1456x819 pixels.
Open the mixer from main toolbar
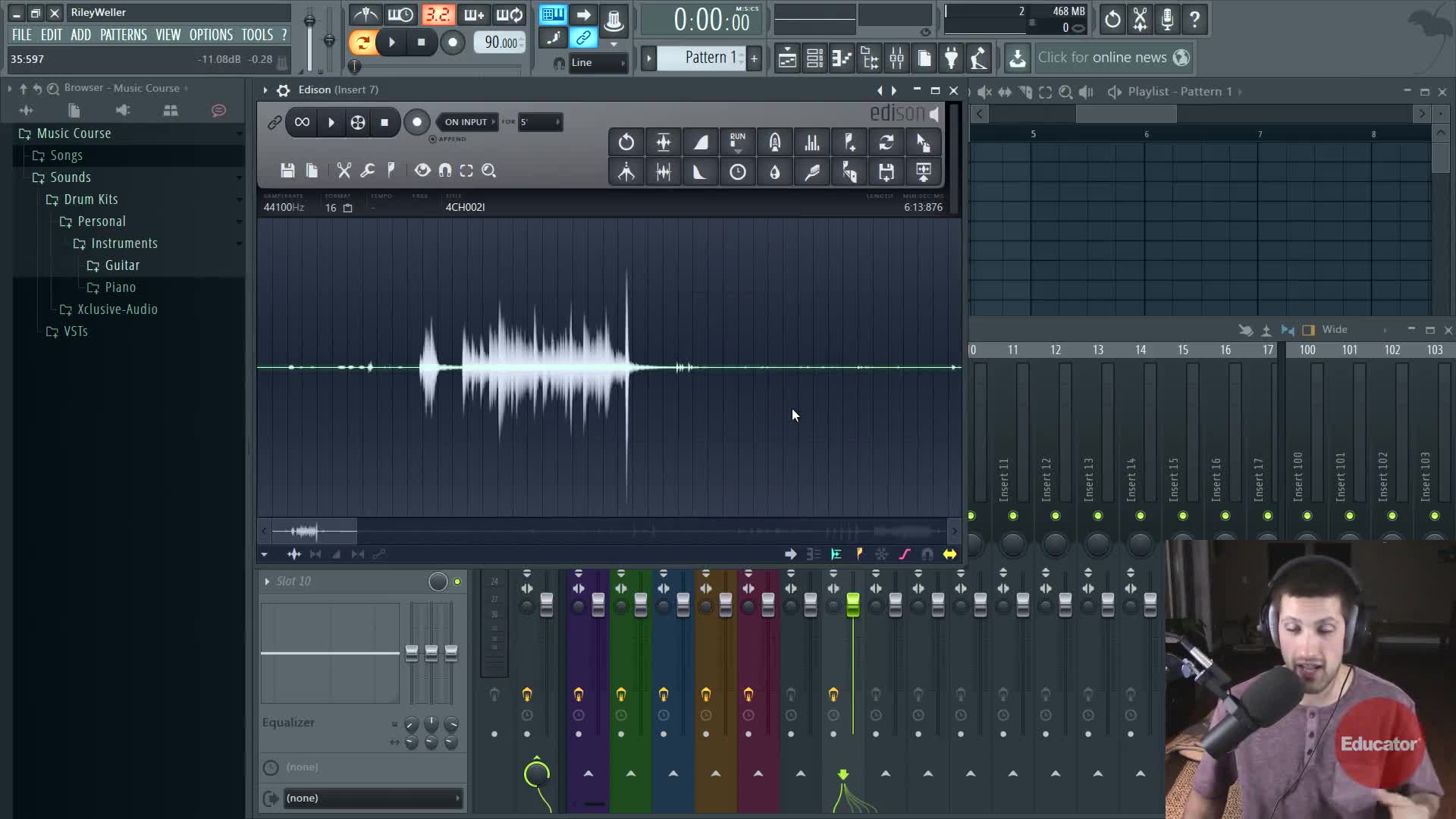tap(896, 58)
